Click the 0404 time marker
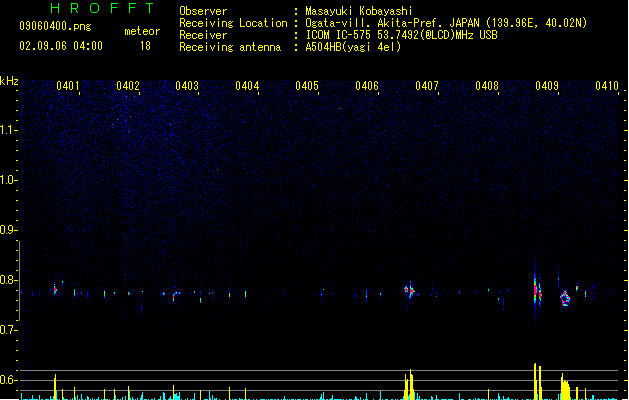The width and height of the screenshot is (629, 400). pos(247,86)
